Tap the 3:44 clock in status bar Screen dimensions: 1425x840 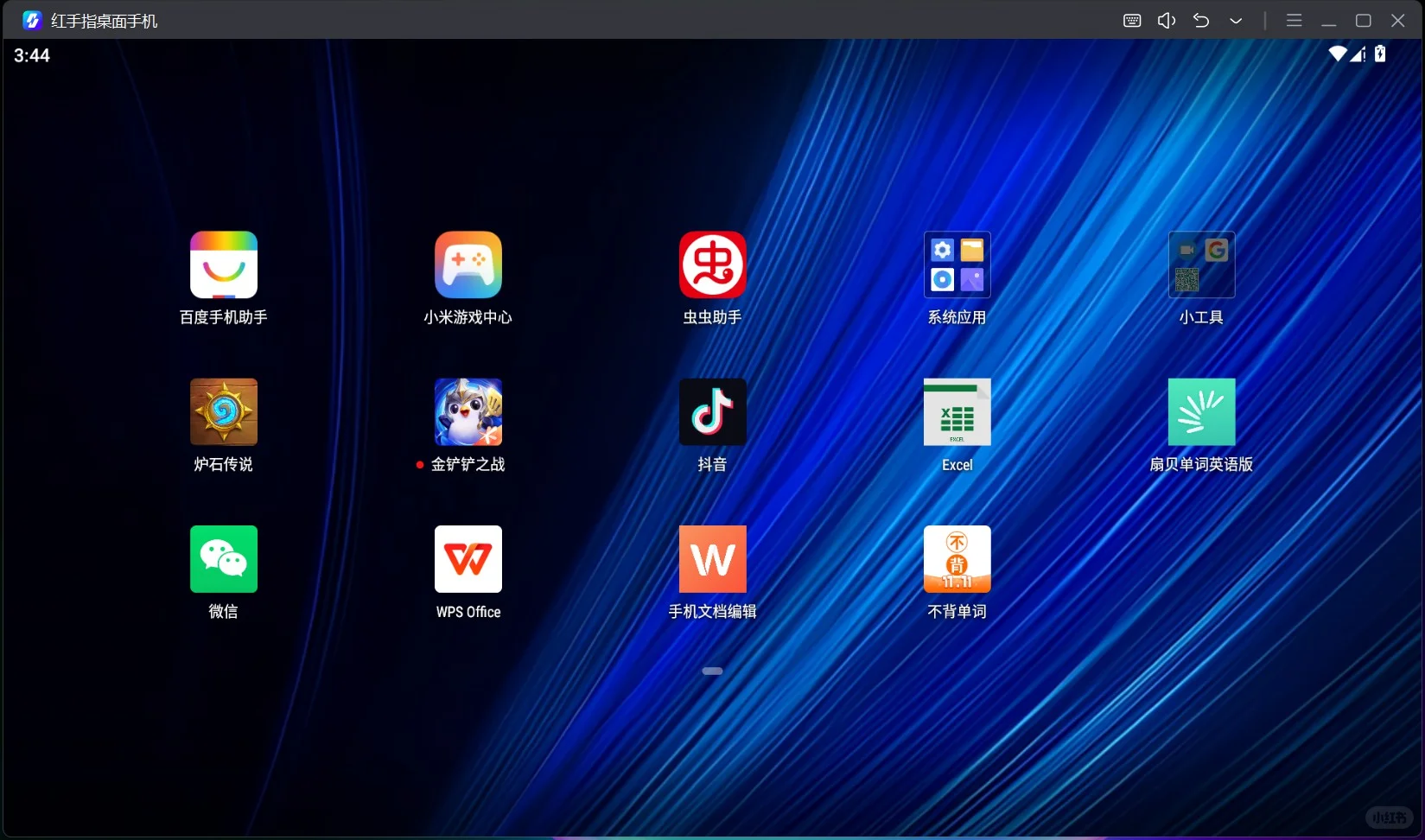(x=32, y=55)
